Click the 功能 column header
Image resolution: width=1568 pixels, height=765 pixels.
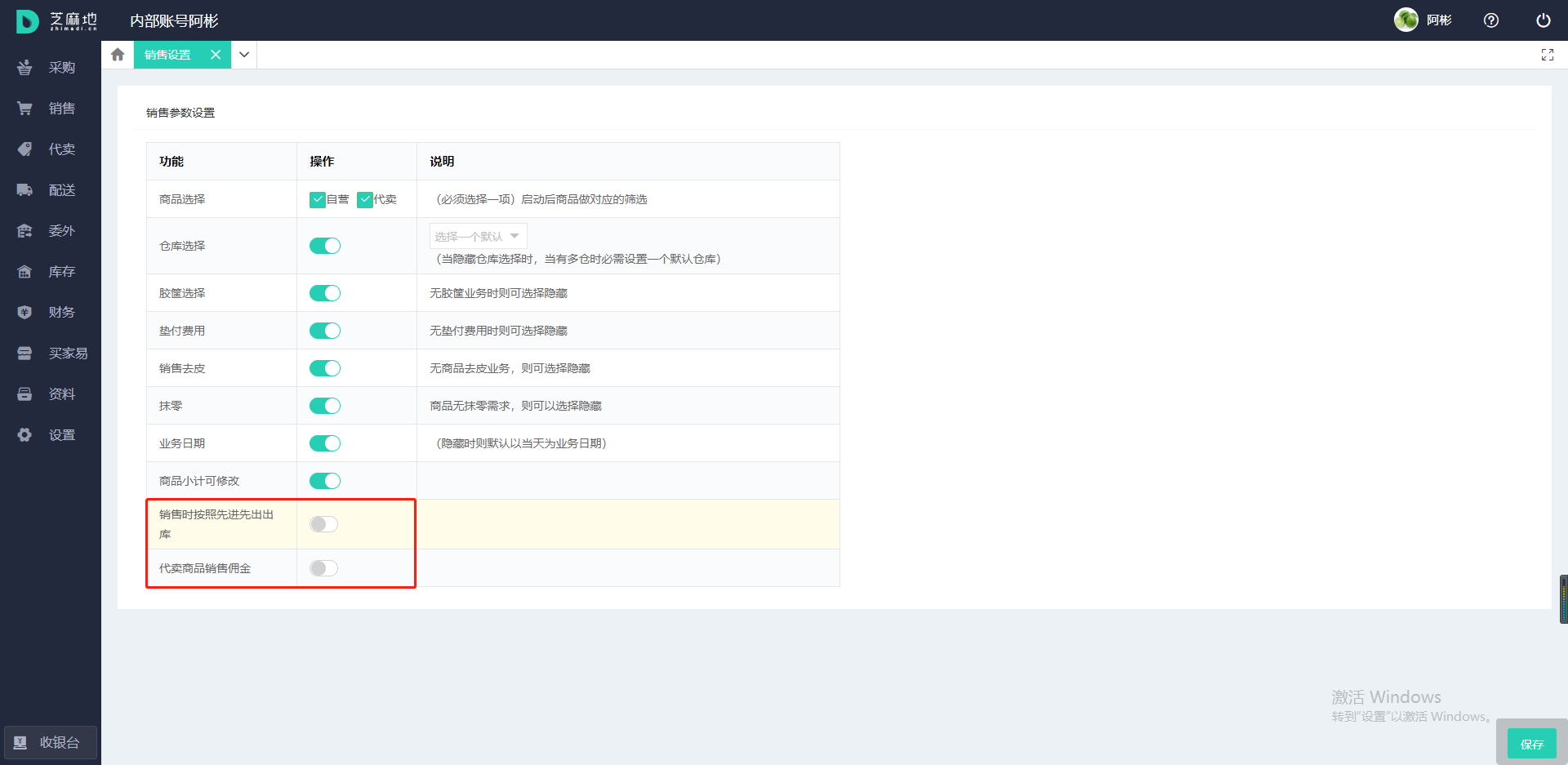(171, 162)
